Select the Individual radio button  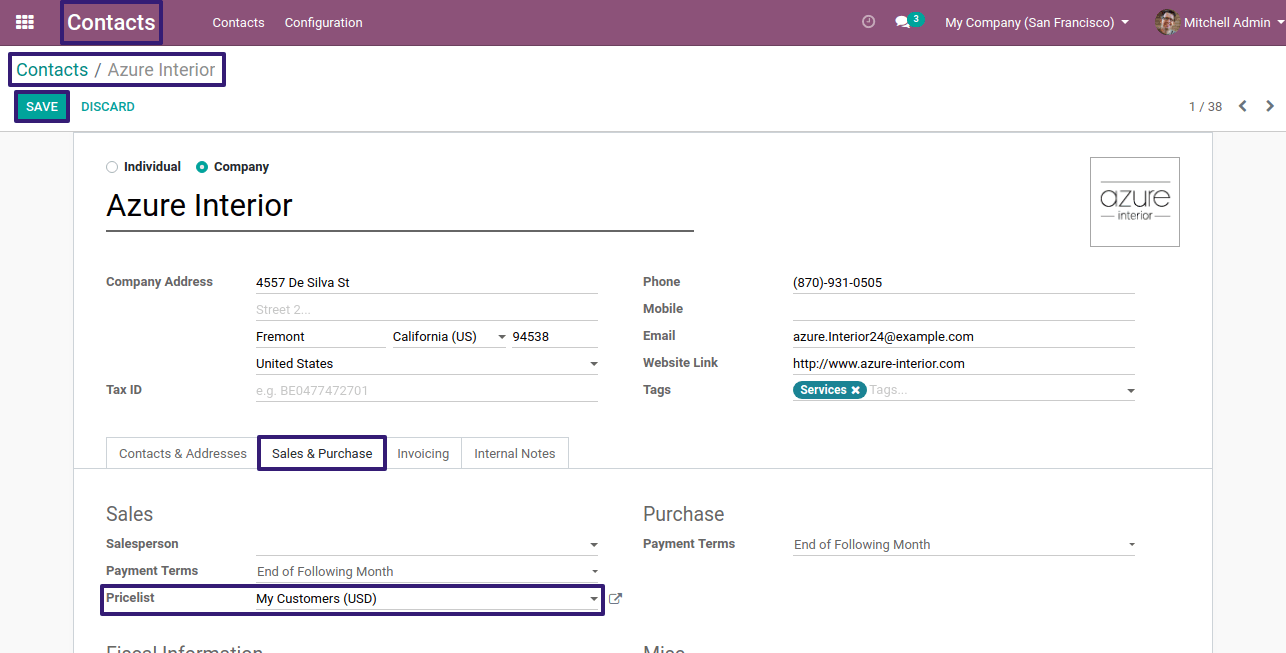[112, 167]
